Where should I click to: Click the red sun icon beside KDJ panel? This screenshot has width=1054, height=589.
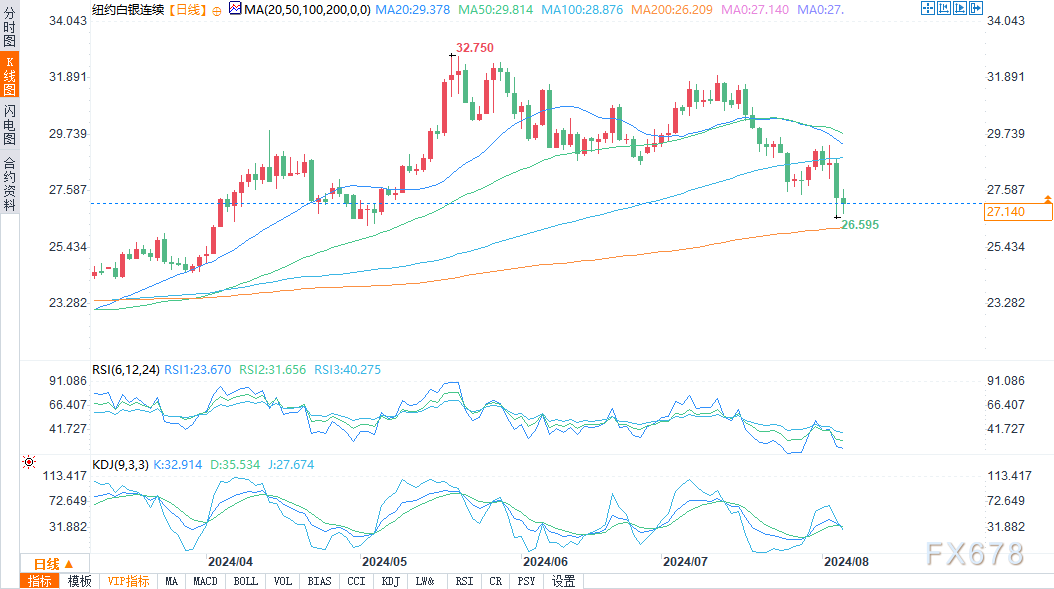(x=28, y=463)
